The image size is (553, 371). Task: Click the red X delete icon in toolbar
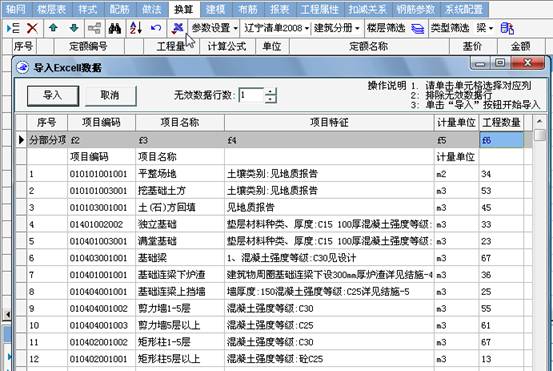pyautogui.click(x=32, y=28)
